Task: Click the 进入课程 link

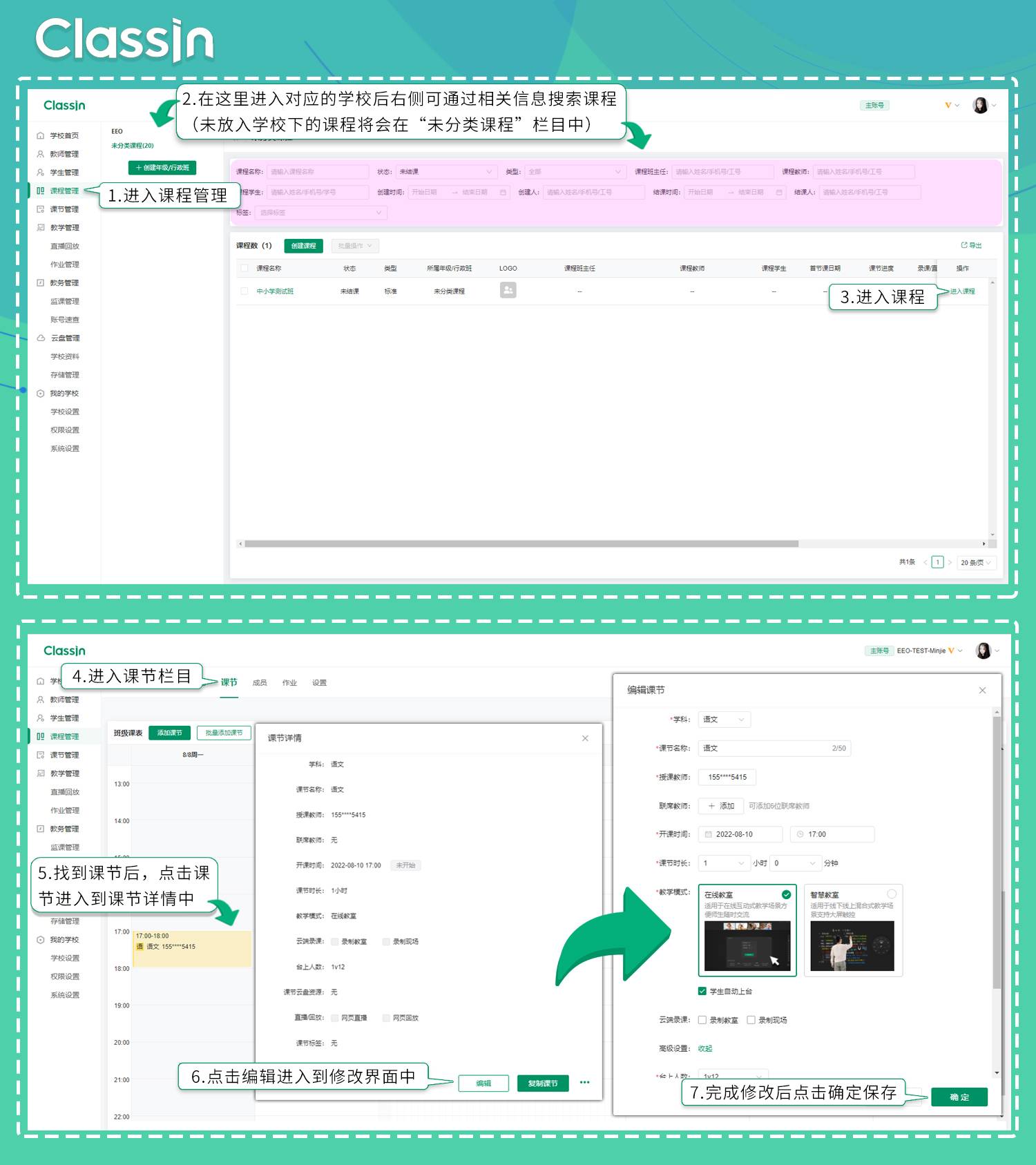Action: click(962, 291)
